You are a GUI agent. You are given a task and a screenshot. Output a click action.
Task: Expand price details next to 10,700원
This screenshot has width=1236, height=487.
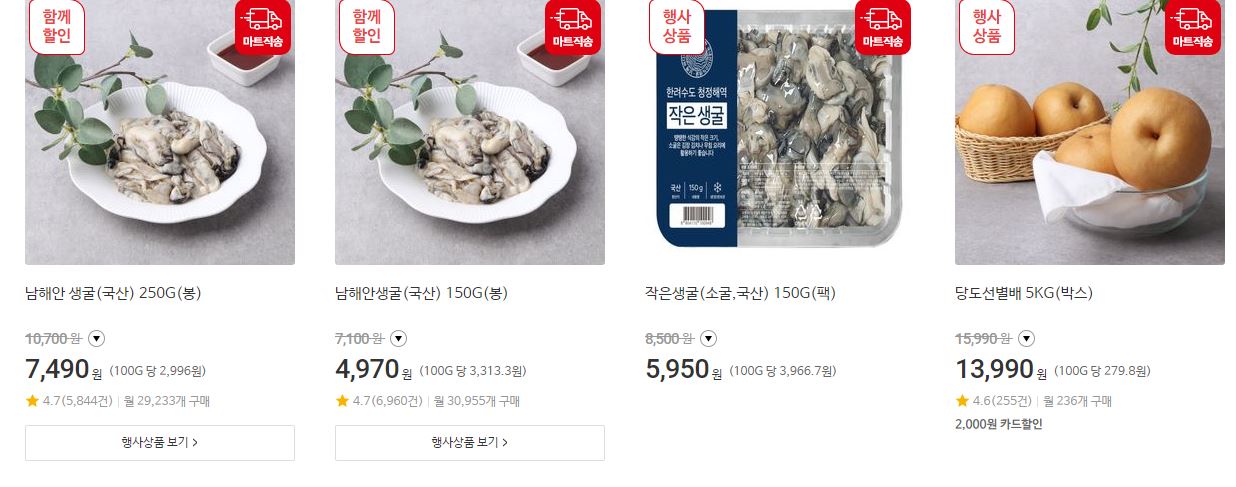[x=96, y=338]
